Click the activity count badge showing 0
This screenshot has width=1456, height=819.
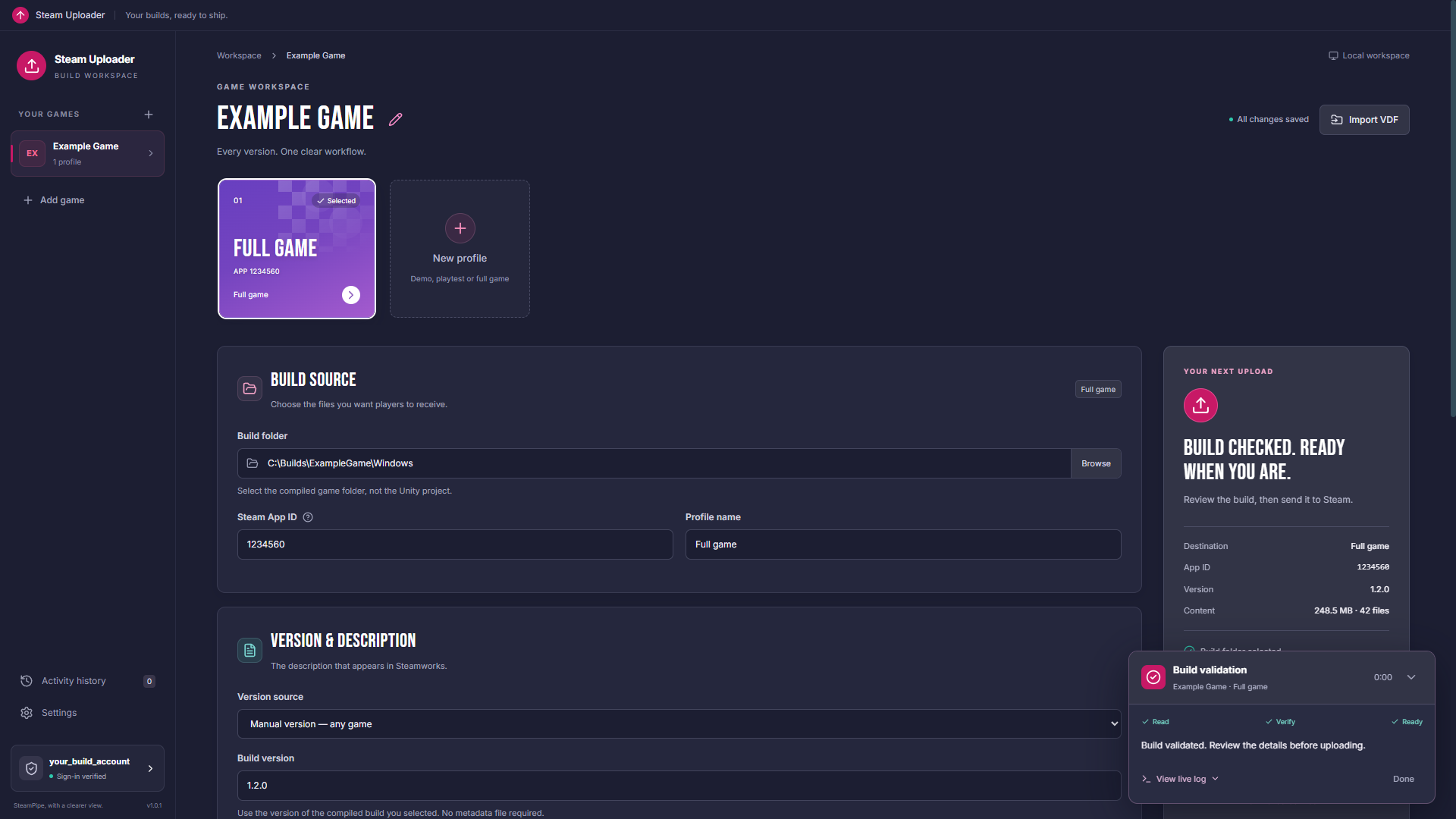click(x=149, y=681)
